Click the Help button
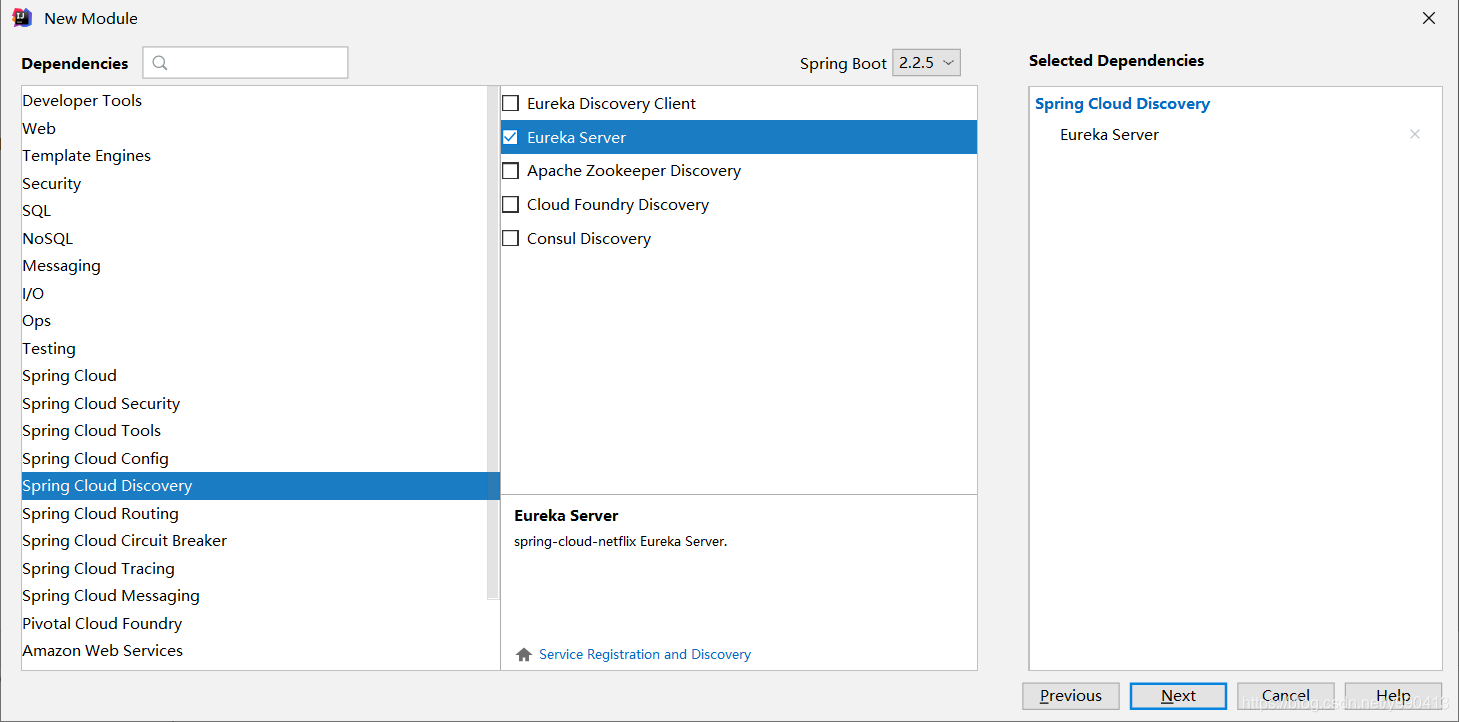The height and width of the screenshot is (722, 1459). click(1393, 696)
